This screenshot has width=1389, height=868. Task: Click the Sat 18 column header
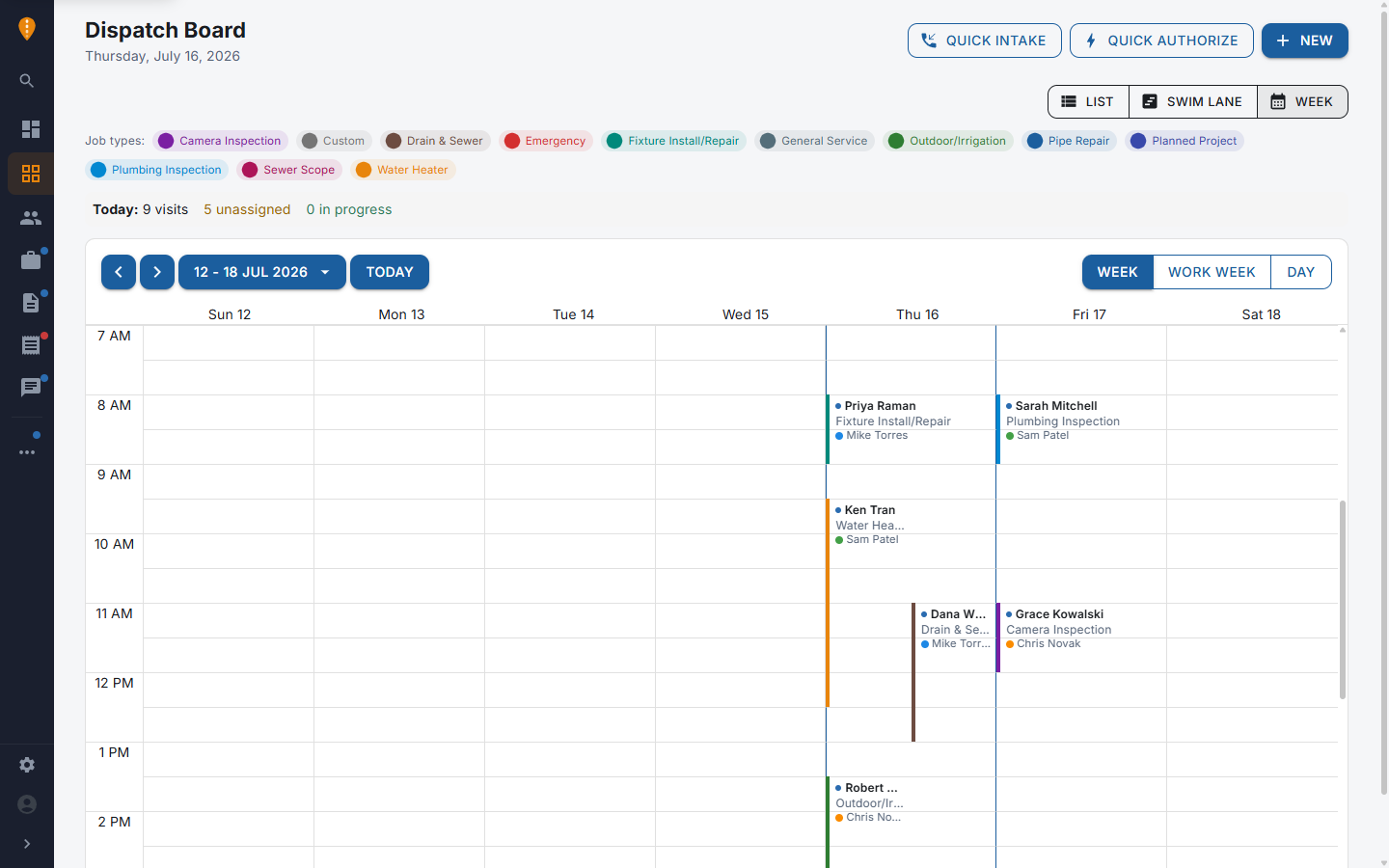coord(1261,314)
